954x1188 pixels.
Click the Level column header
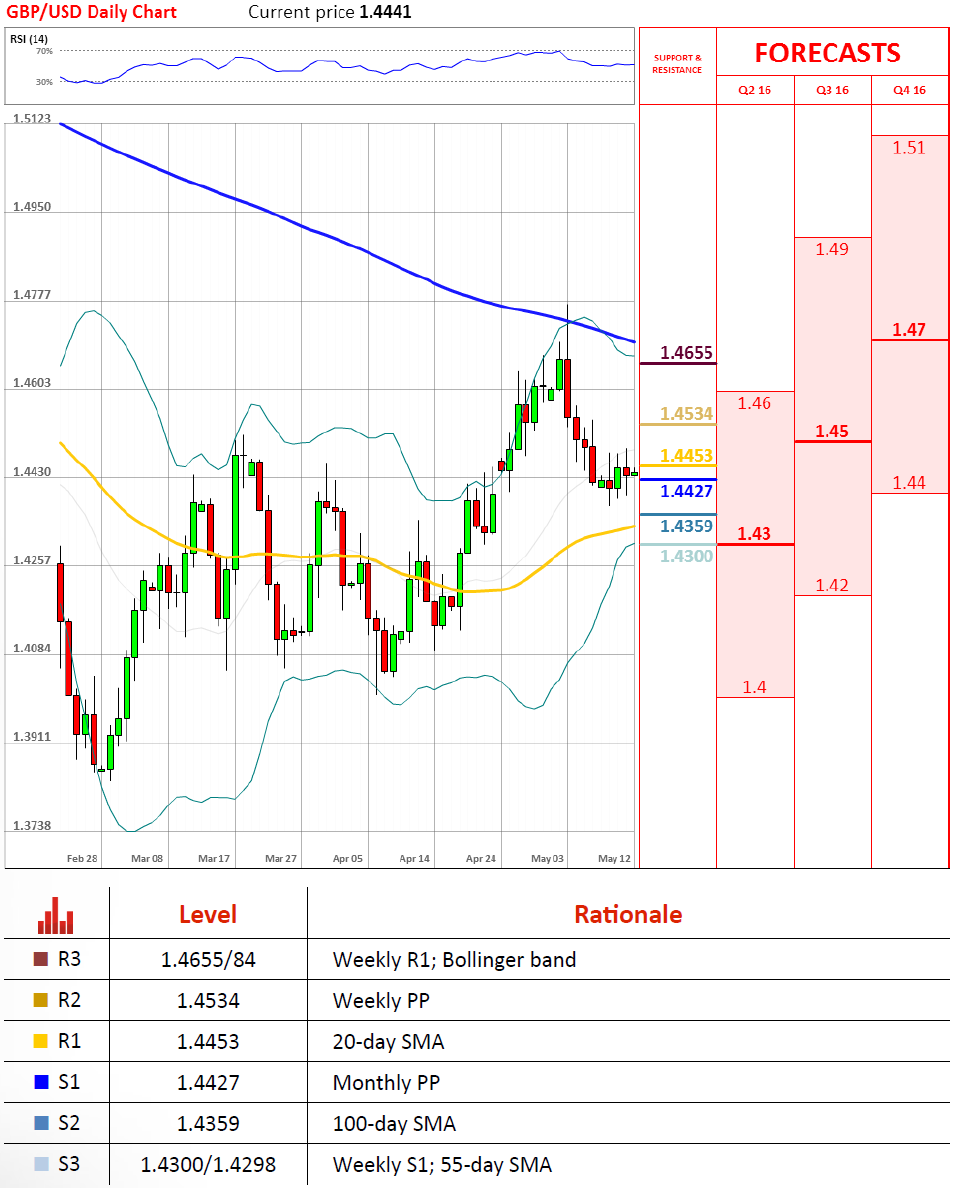pos(208,914)
